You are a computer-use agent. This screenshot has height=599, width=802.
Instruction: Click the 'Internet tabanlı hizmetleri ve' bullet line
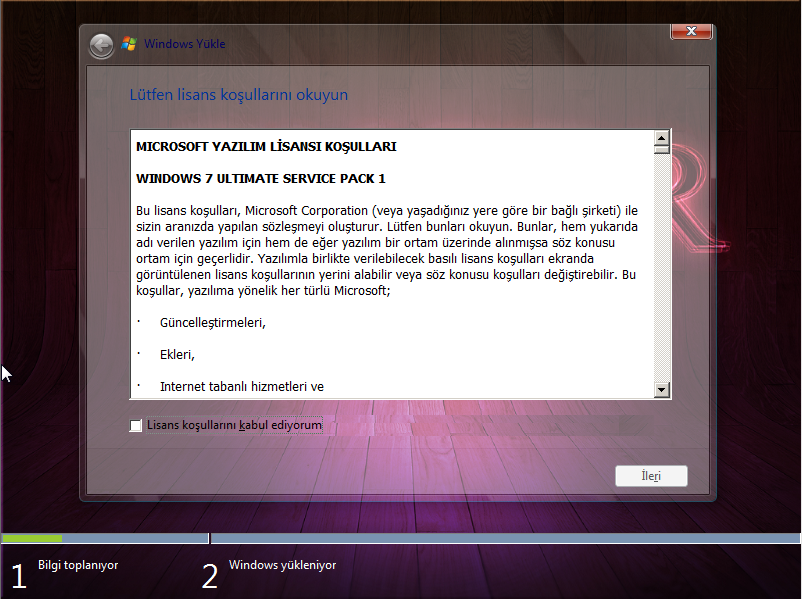point(241,387)
